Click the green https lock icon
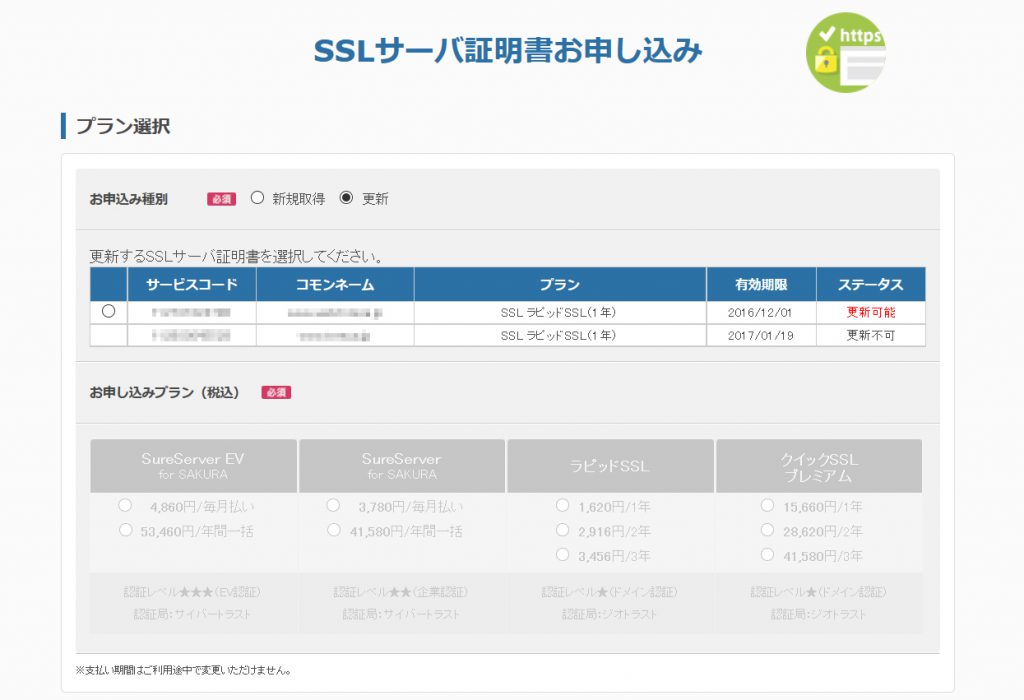This screenshot has height=700, width=1024. pos(846,52)
